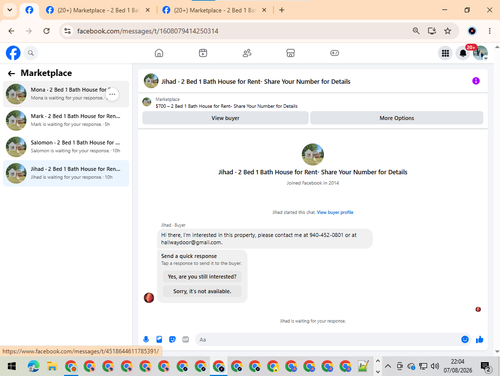Click the back arrow beside Marketplace
Screen dimensions: 500x376
(11, 73)
